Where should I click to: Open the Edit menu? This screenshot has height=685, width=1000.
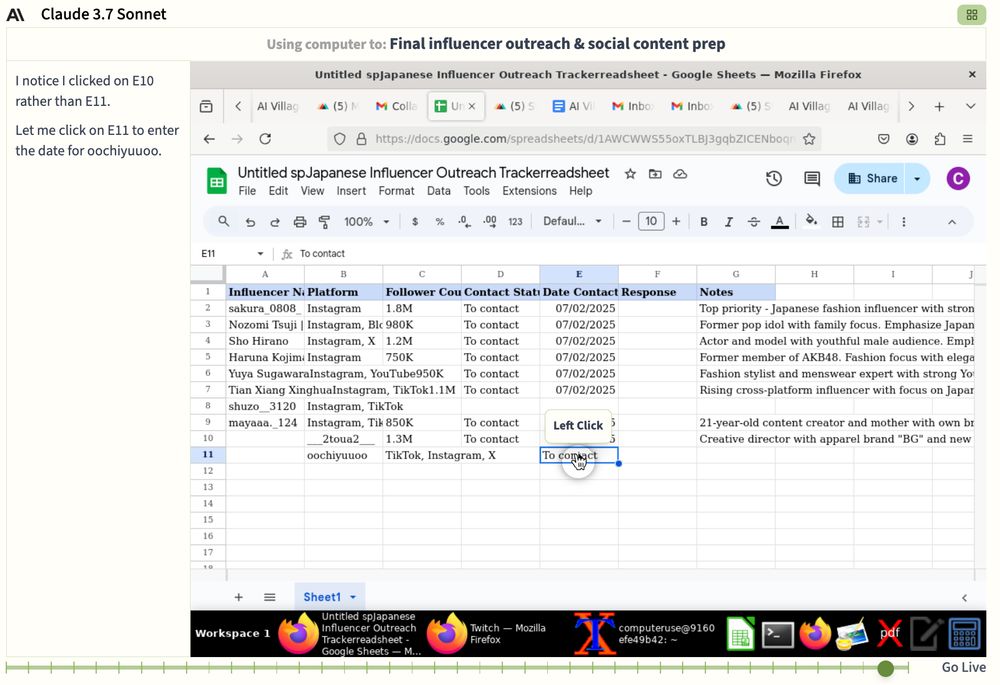pyautogui.click(x=278, y=191)
